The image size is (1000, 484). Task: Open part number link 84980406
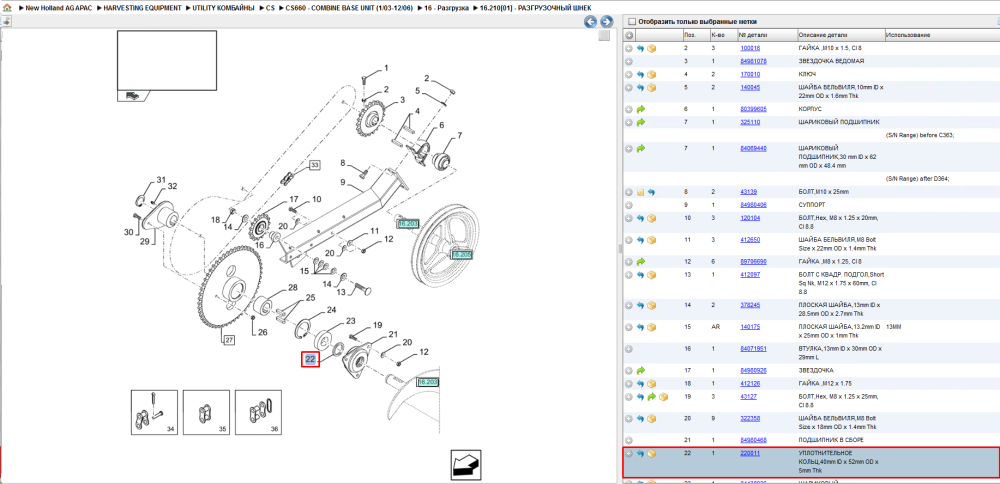[x=753, y=205]
